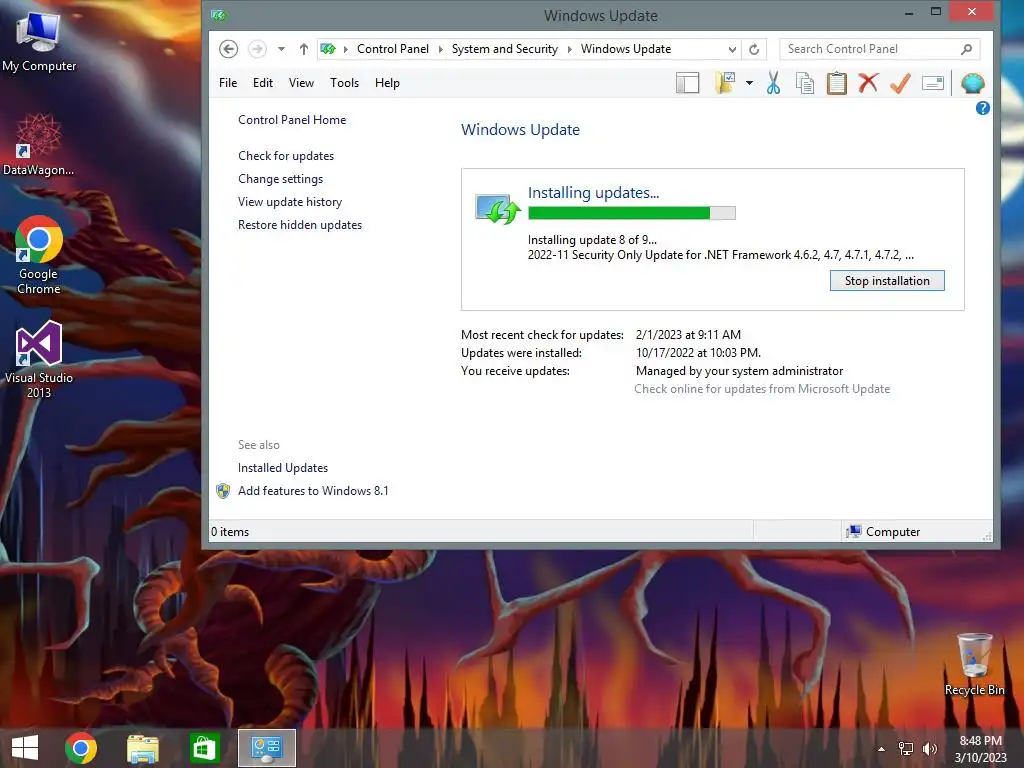
Task: Click the Back navigation arrow
Action: tap(228, 49)
